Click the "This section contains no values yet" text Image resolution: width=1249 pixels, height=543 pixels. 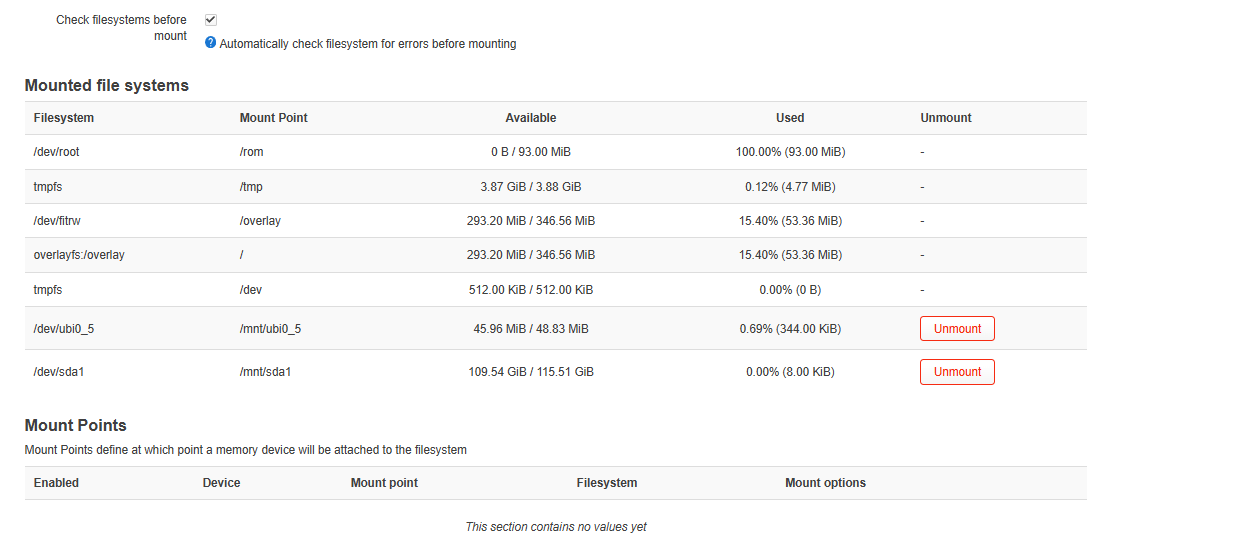point(555,527)
